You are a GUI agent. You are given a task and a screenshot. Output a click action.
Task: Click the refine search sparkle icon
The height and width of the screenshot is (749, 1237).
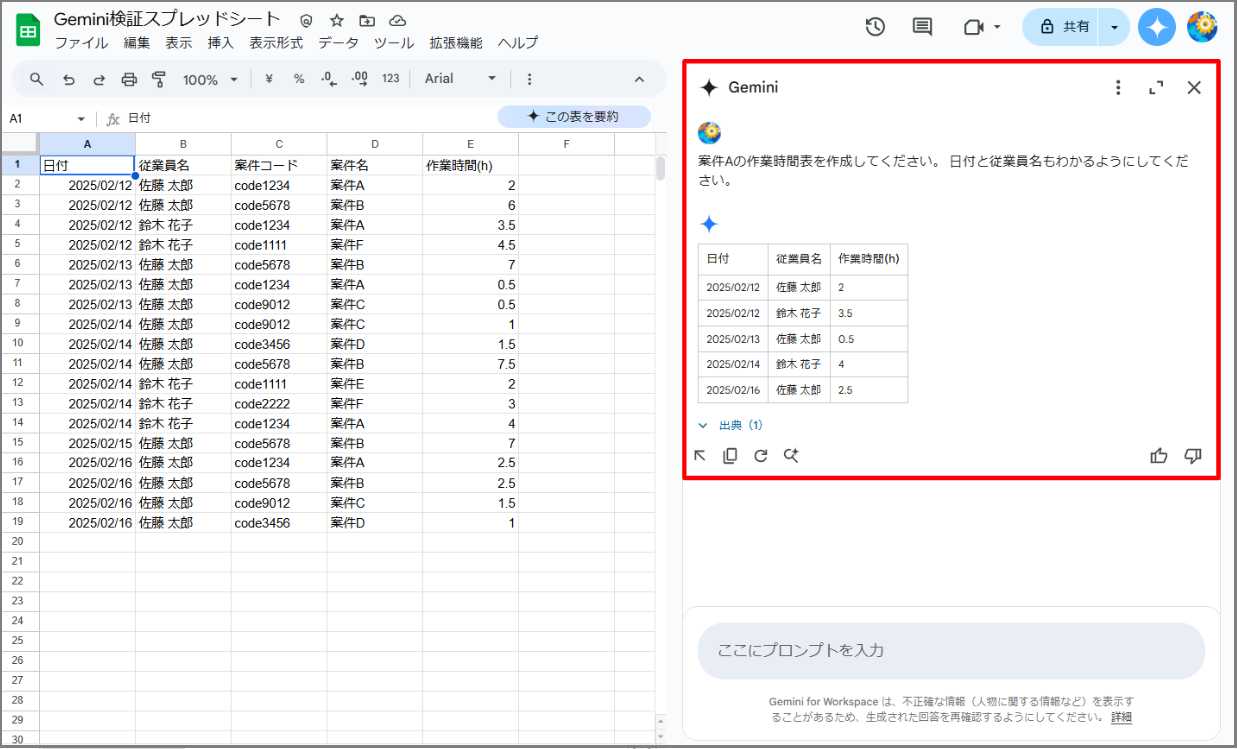coord(791,456)
